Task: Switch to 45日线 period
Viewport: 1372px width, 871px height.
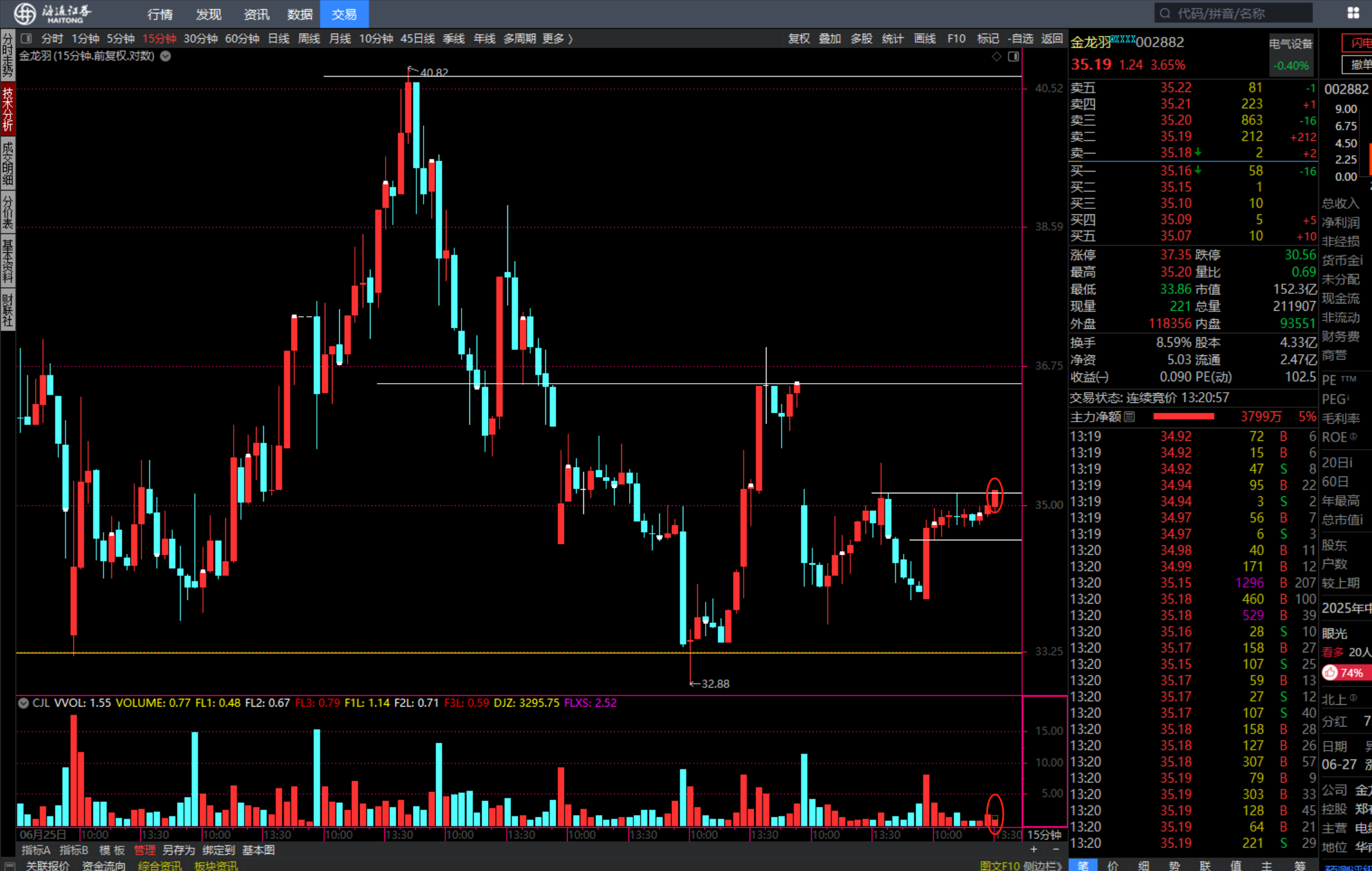Action: (417, 39)
